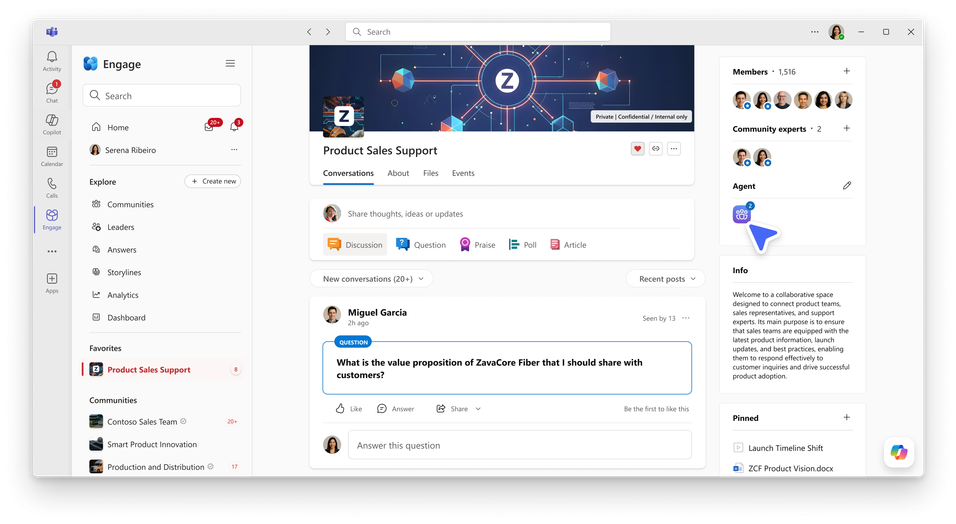
Task: Select the Poll post type
Action: 523,245
